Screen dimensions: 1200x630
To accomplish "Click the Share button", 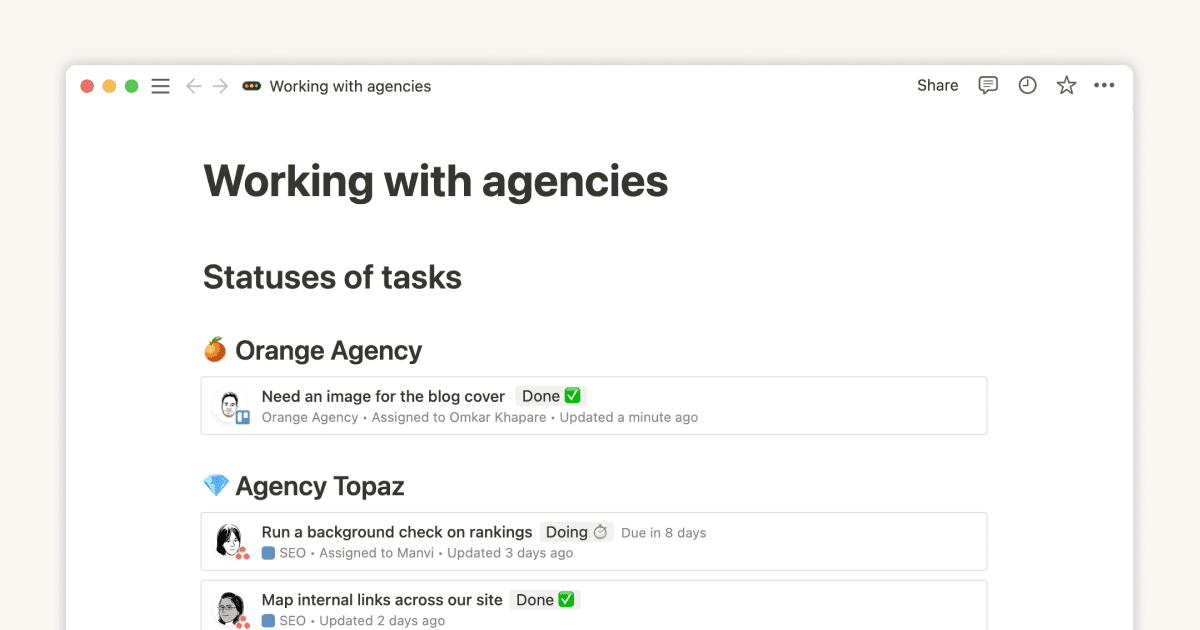I will [937, 85].
